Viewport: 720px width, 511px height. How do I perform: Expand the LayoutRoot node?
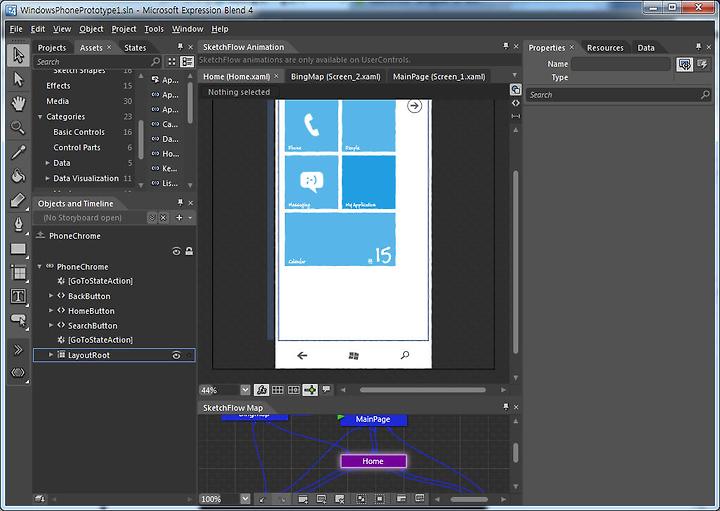[51, 354]
